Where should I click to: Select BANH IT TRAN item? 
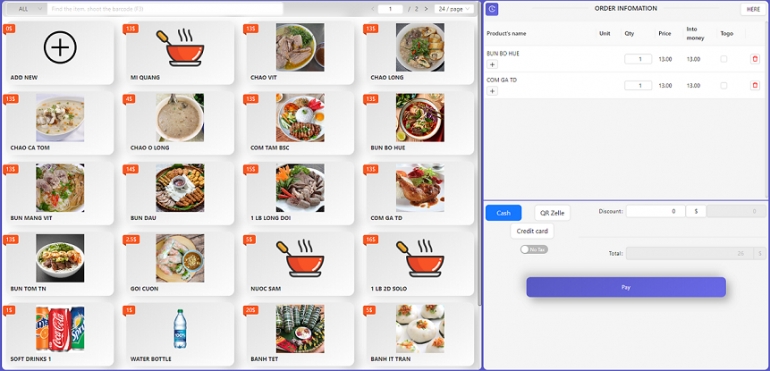(x=420, y=334)
